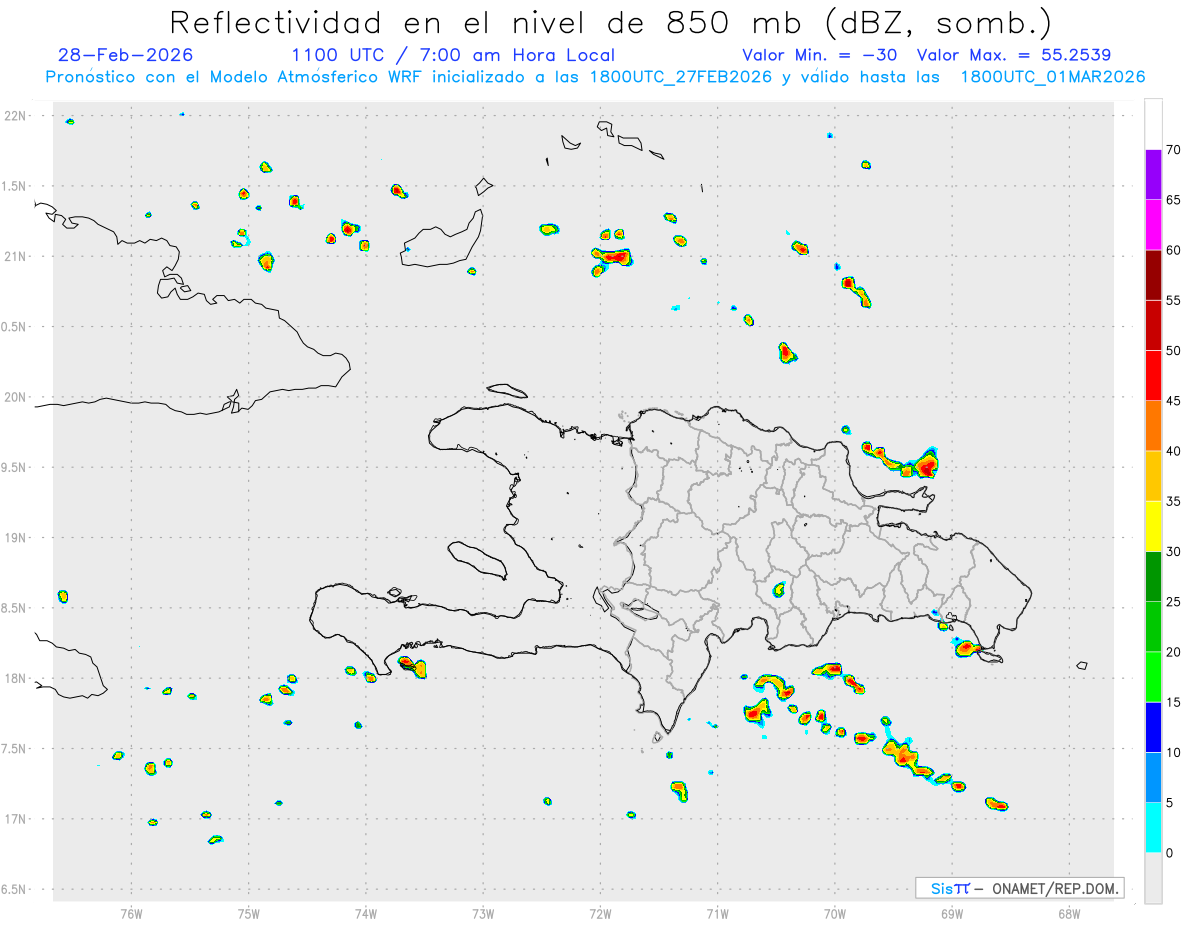Click the dark red 55–60 dBZ colorbar segment
Image resolution: width=1200 pixels, height=927 pixels.
coord(1153,275)
